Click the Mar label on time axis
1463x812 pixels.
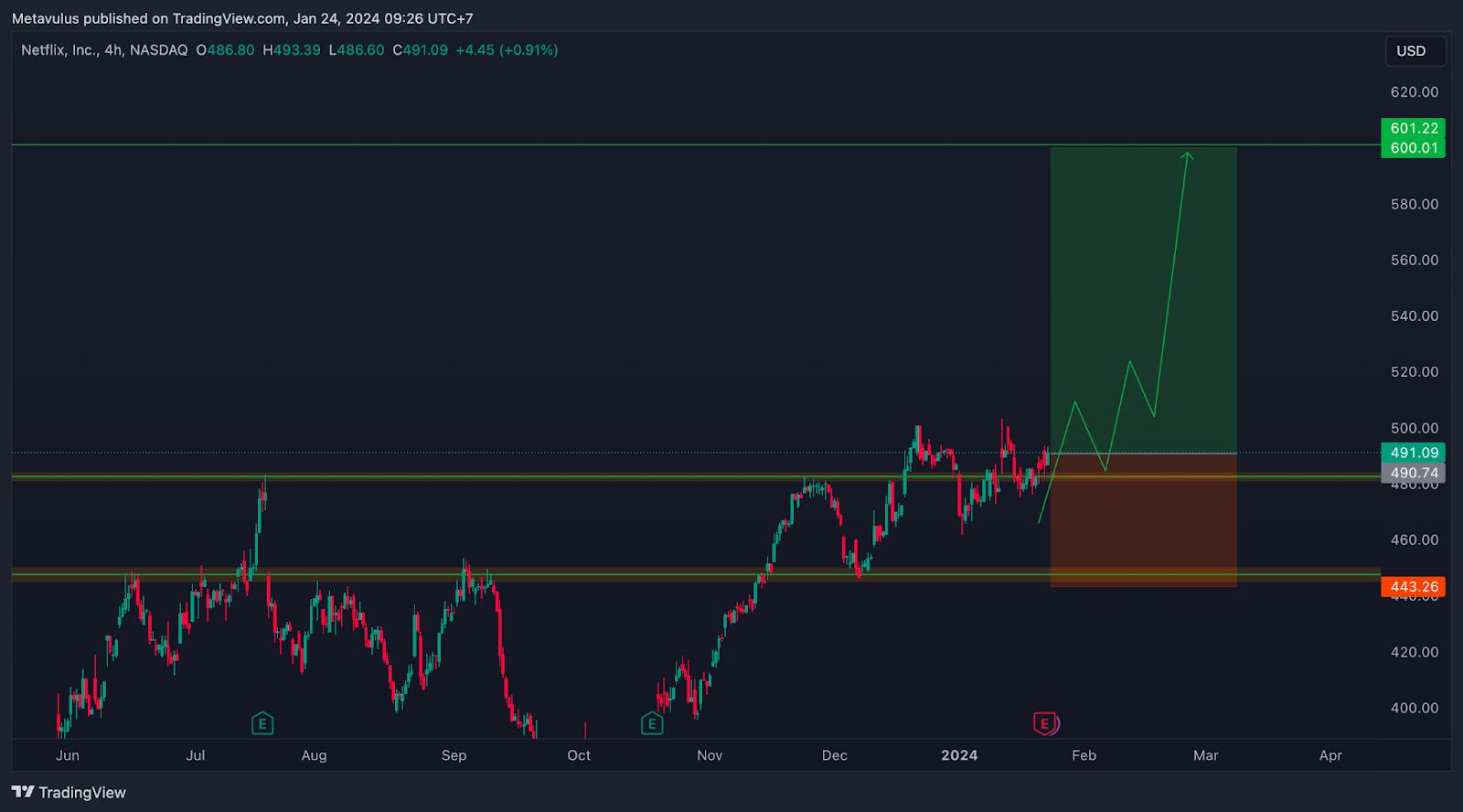pos(1206,755)
